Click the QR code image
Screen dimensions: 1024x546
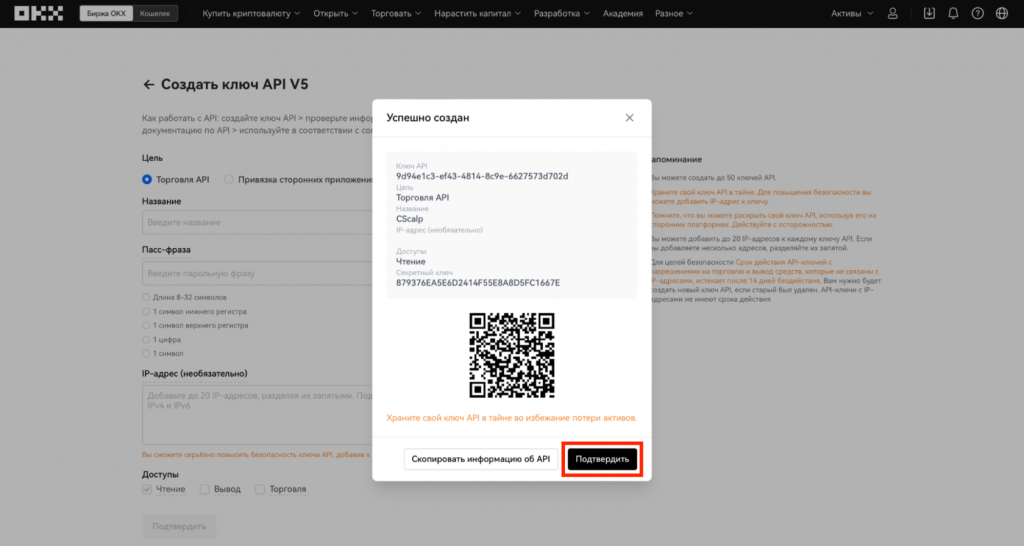pyautogui.click(x=511, y=354)
